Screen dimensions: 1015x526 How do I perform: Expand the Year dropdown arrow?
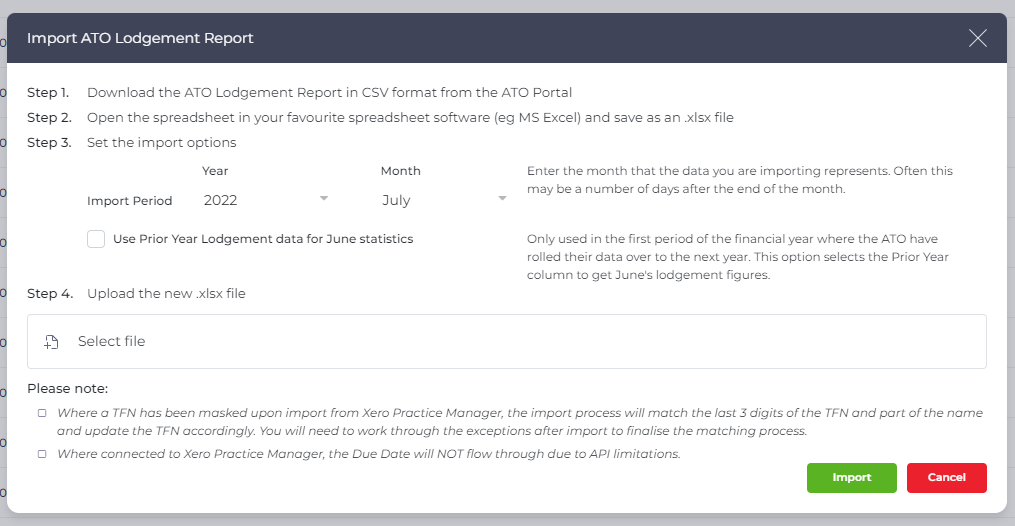(324, 198)
